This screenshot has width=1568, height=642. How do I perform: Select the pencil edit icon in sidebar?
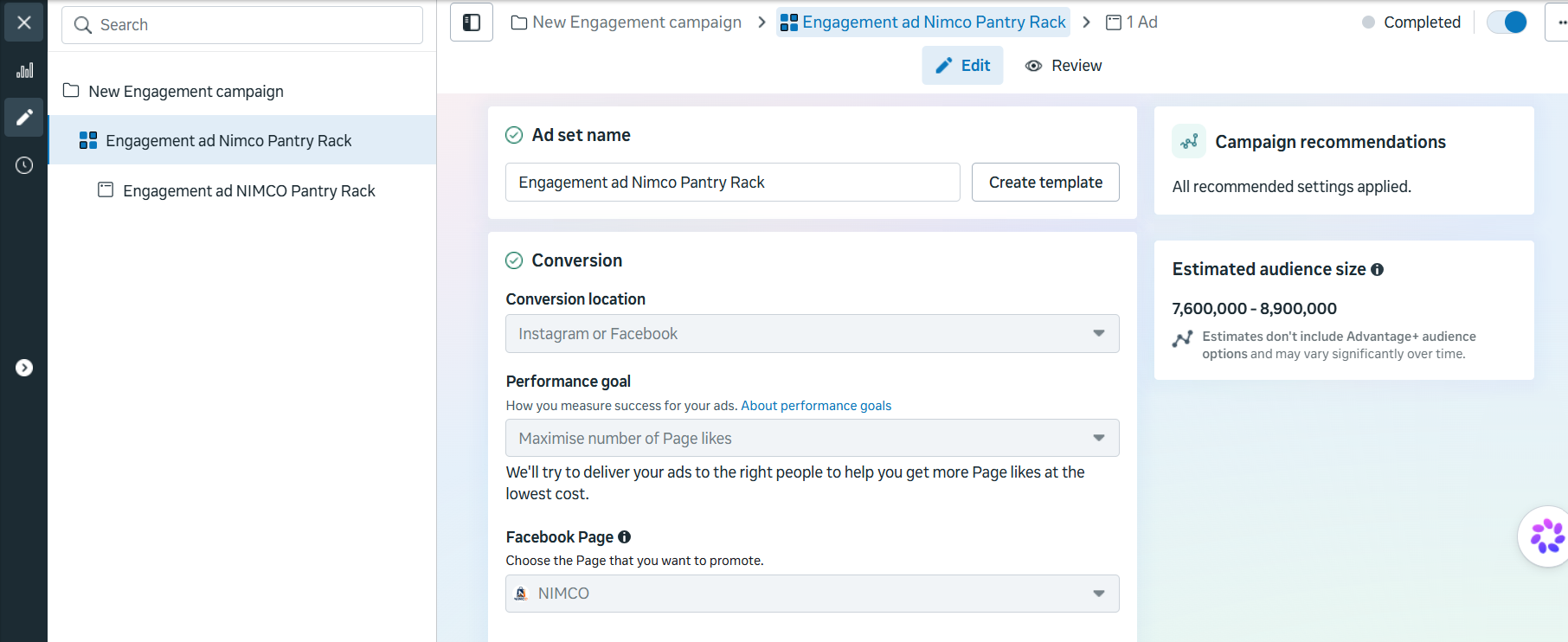tap(24, 117)
